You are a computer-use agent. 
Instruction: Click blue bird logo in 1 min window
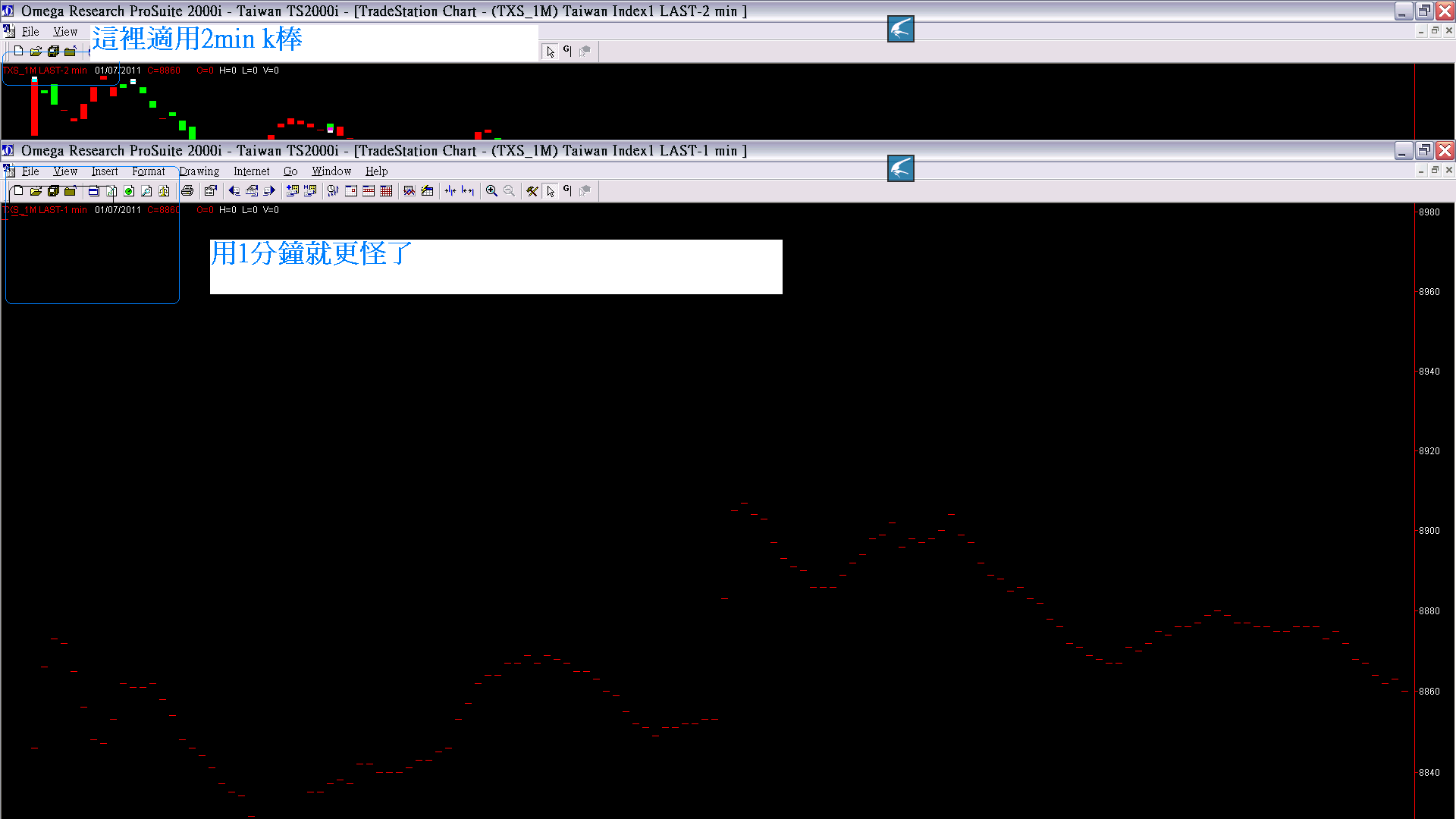[901, 168]
